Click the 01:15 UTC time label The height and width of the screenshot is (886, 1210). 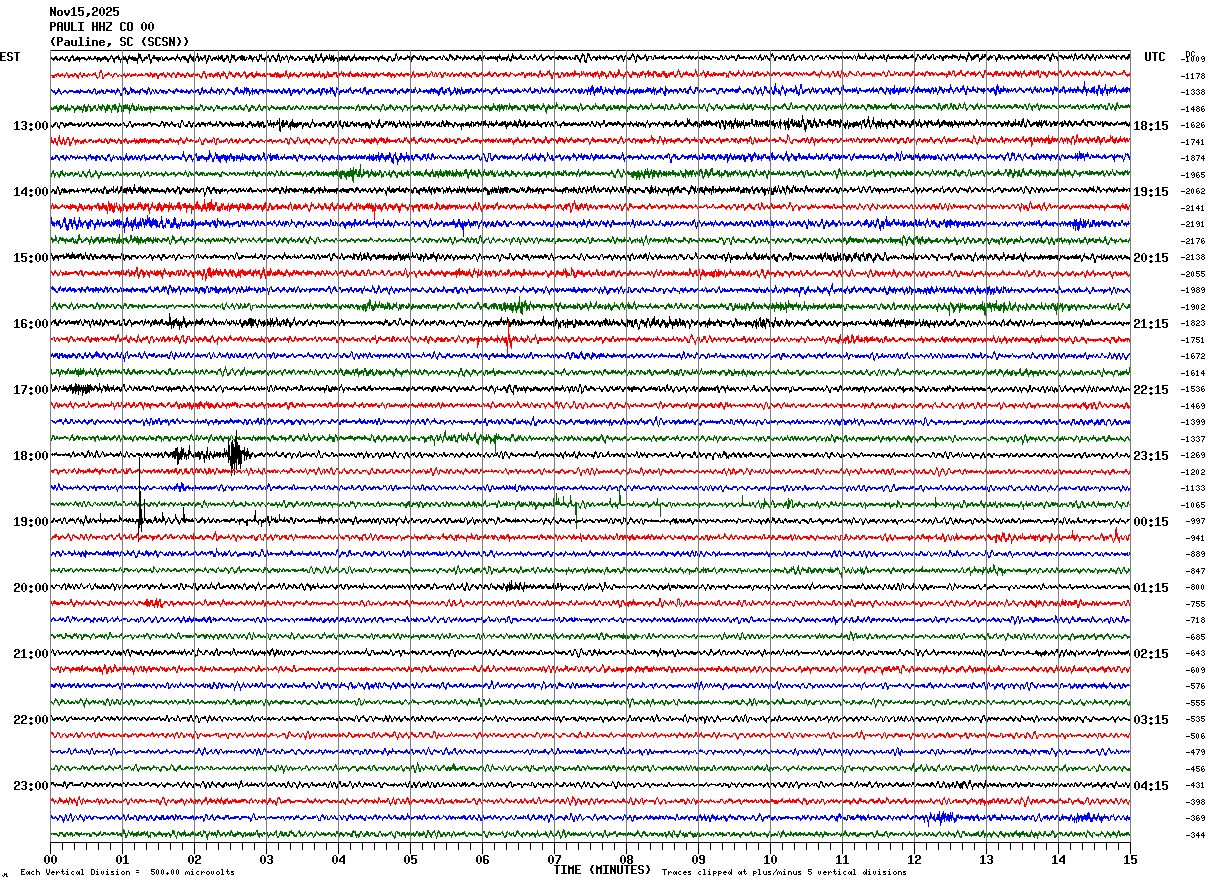[x=1151, y=587]
